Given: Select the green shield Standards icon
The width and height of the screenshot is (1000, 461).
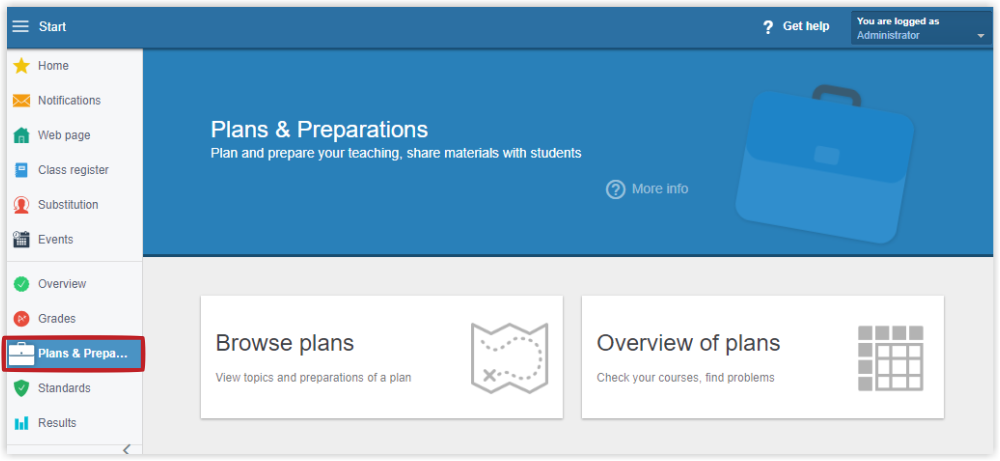Looking at the screenshot, I should click(22, 388).
